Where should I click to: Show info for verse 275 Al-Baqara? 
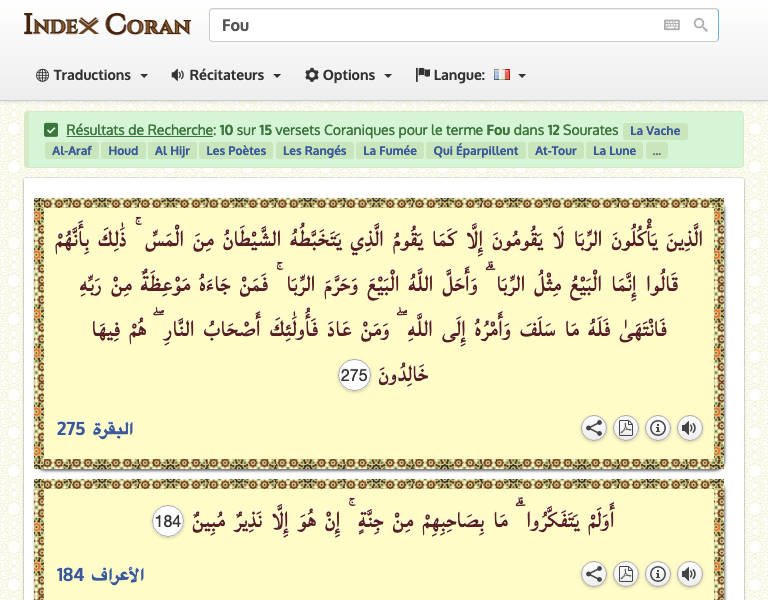pos(657,428)
